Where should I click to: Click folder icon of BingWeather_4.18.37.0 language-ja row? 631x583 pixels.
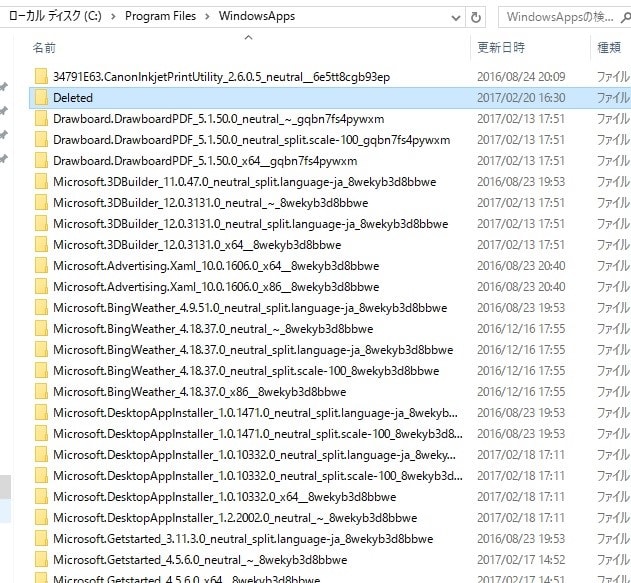41,350
